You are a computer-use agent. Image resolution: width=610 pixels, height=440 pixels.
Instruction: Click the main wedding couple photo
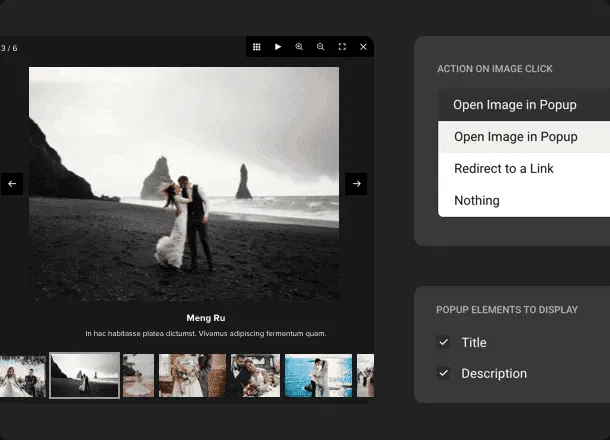click(184, 184)
